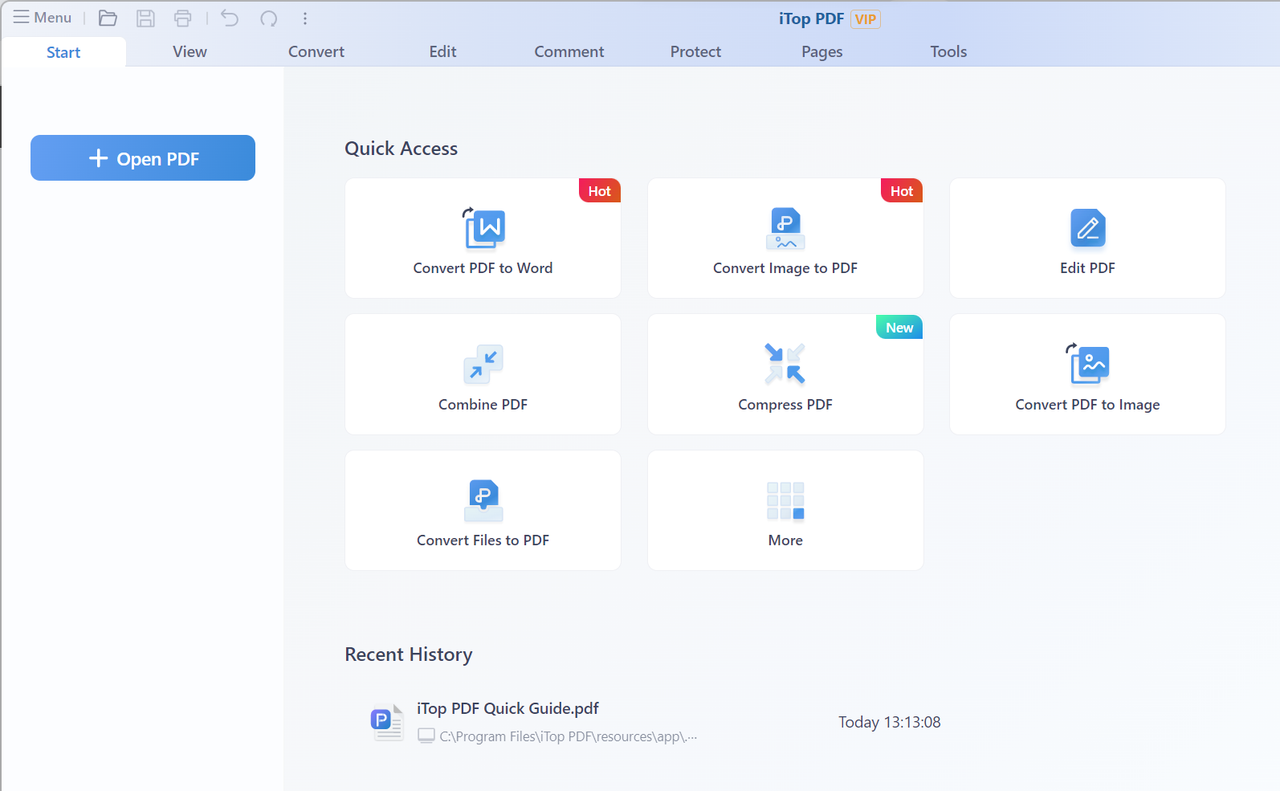This screenshot has height=791, width=1280.
Task: Click the PDF file icon in Recent History
Action: 386,722
